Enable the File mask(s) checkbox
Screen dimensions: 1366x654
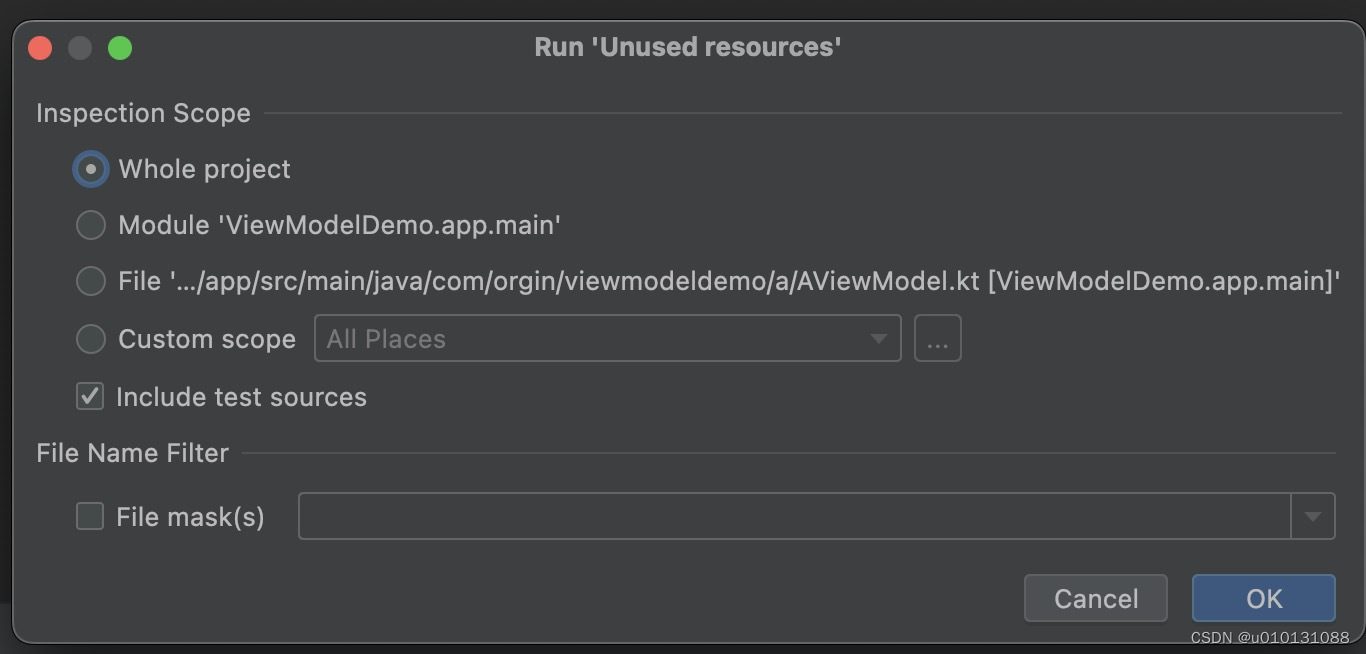pyautogui.click(x=89, y=515)
